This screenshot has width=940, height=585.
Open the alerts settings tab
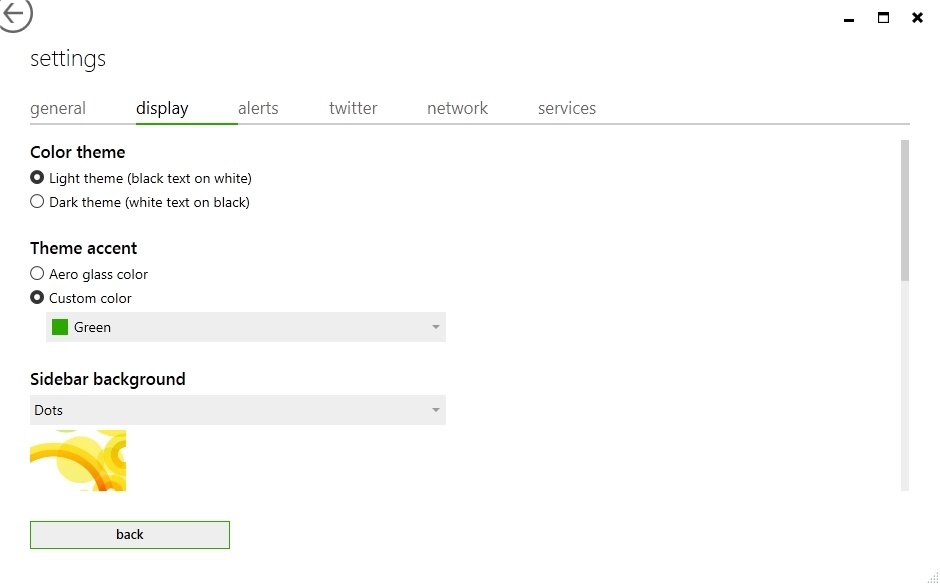(x=258, y=108)
